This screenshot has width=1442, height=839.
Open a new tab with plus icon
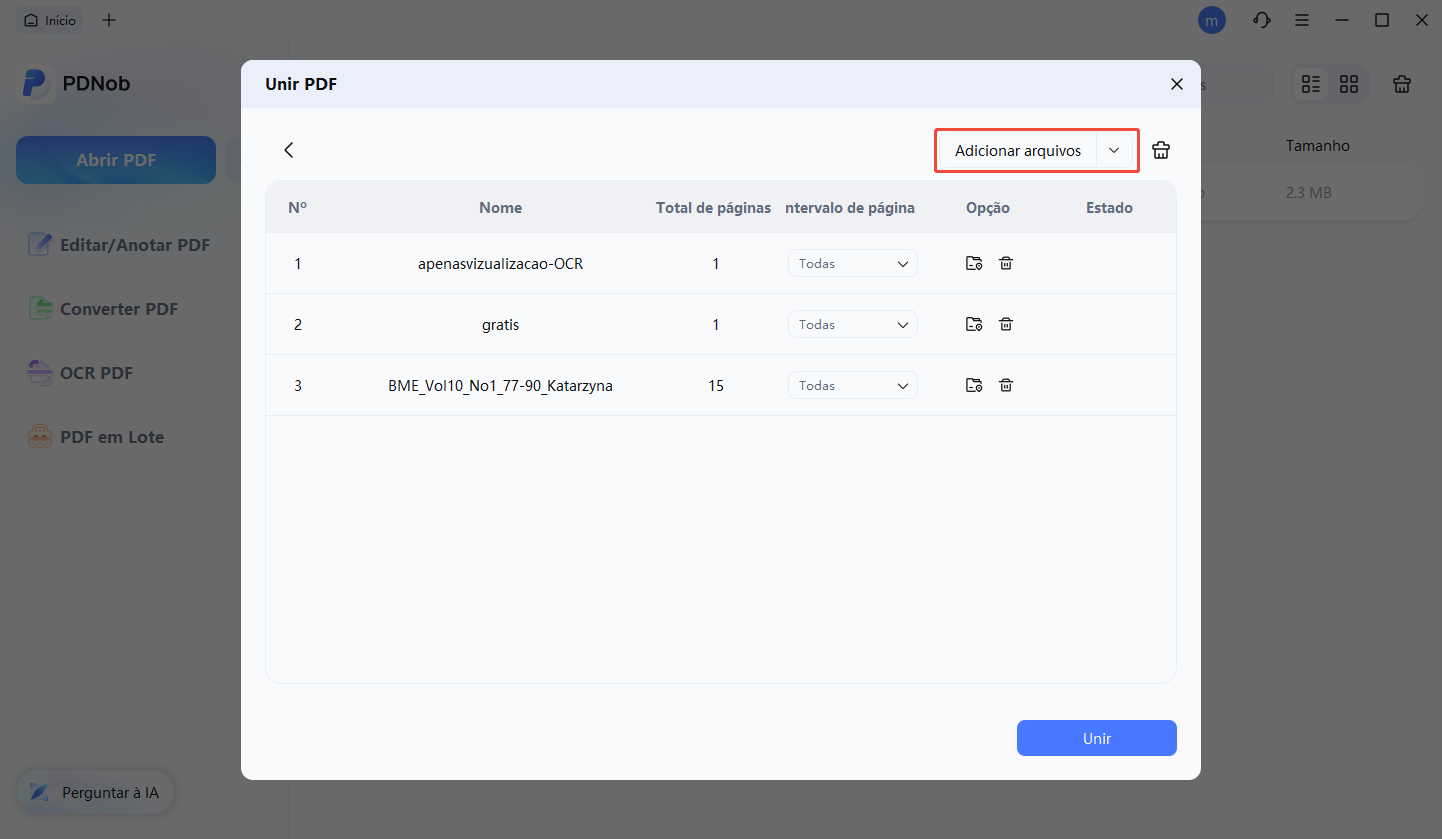coord(109,20)
